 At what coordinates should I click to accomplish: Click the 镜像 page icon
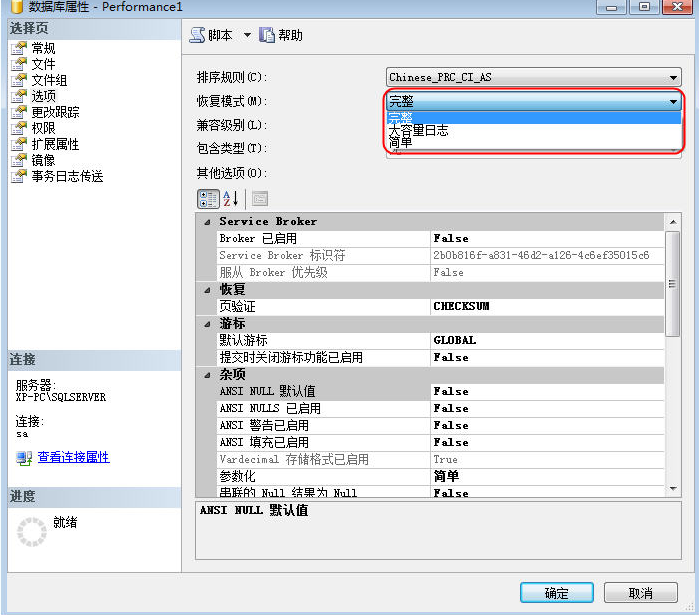coord(19,160)
